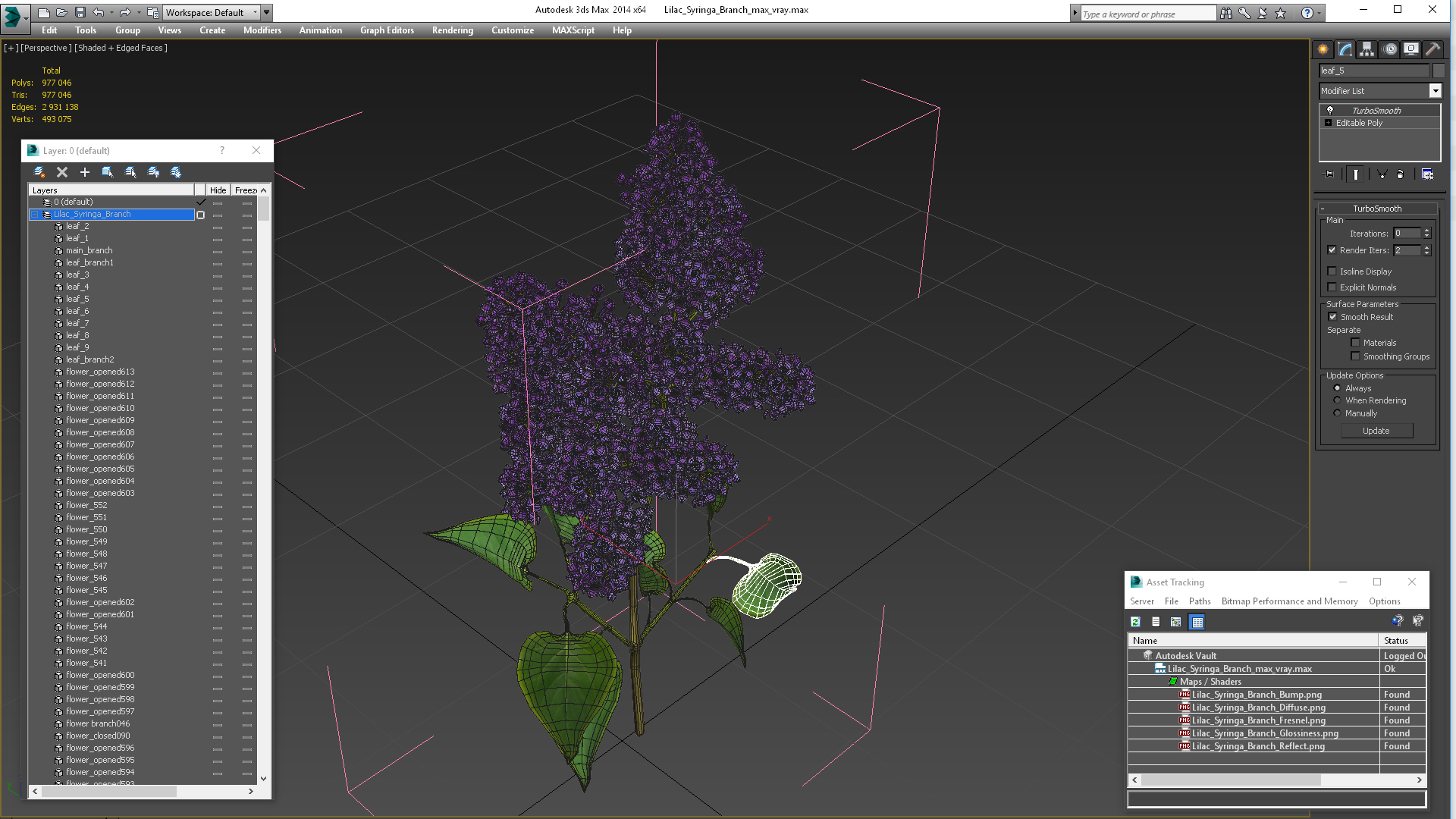The height and width of the screenshot is (819, 1456).
Task: Click the Save File floppy icon
Action: pyautogui.click(x=79, y=12)
